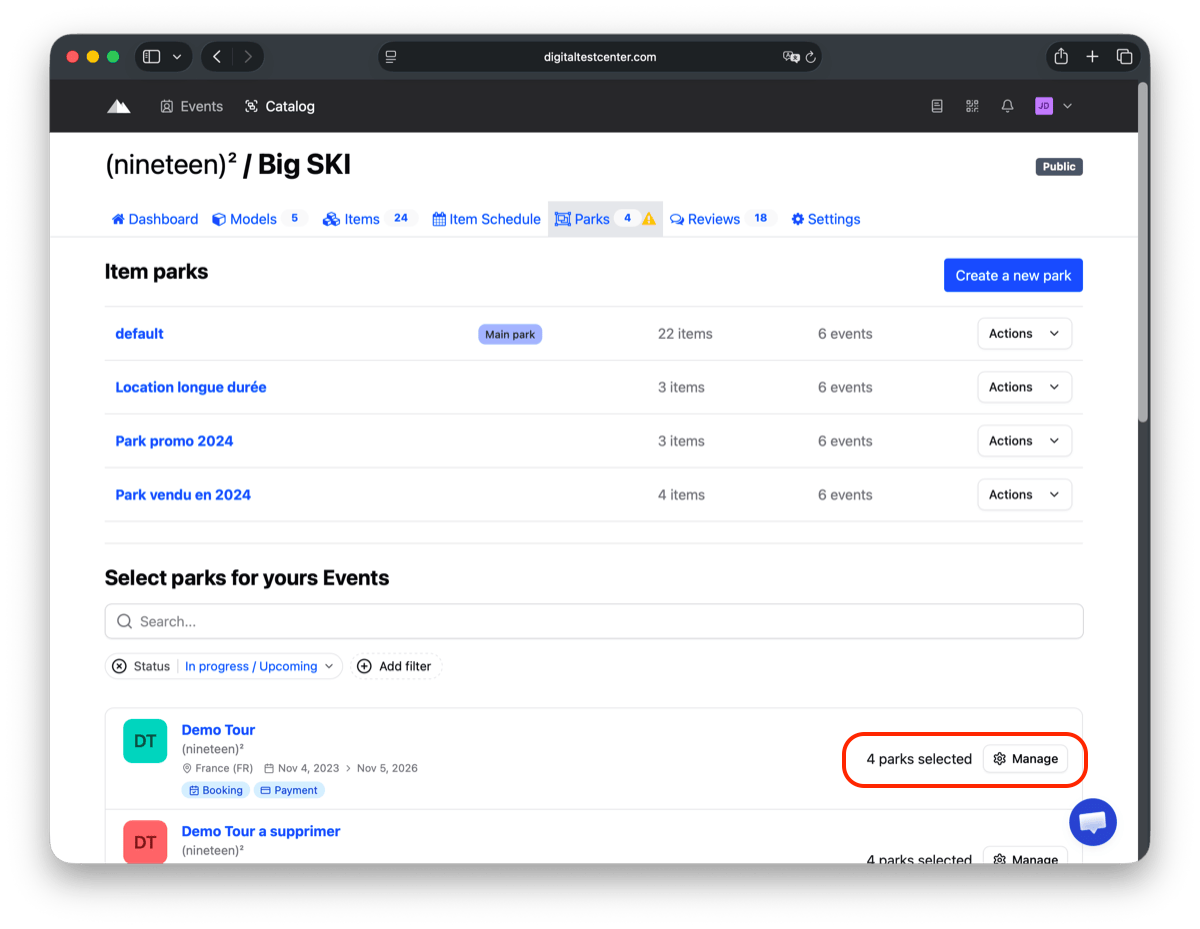The width and height of the screenshot is (1200, 929).
Task: Open the Settings tab
Action: [826, 219]
